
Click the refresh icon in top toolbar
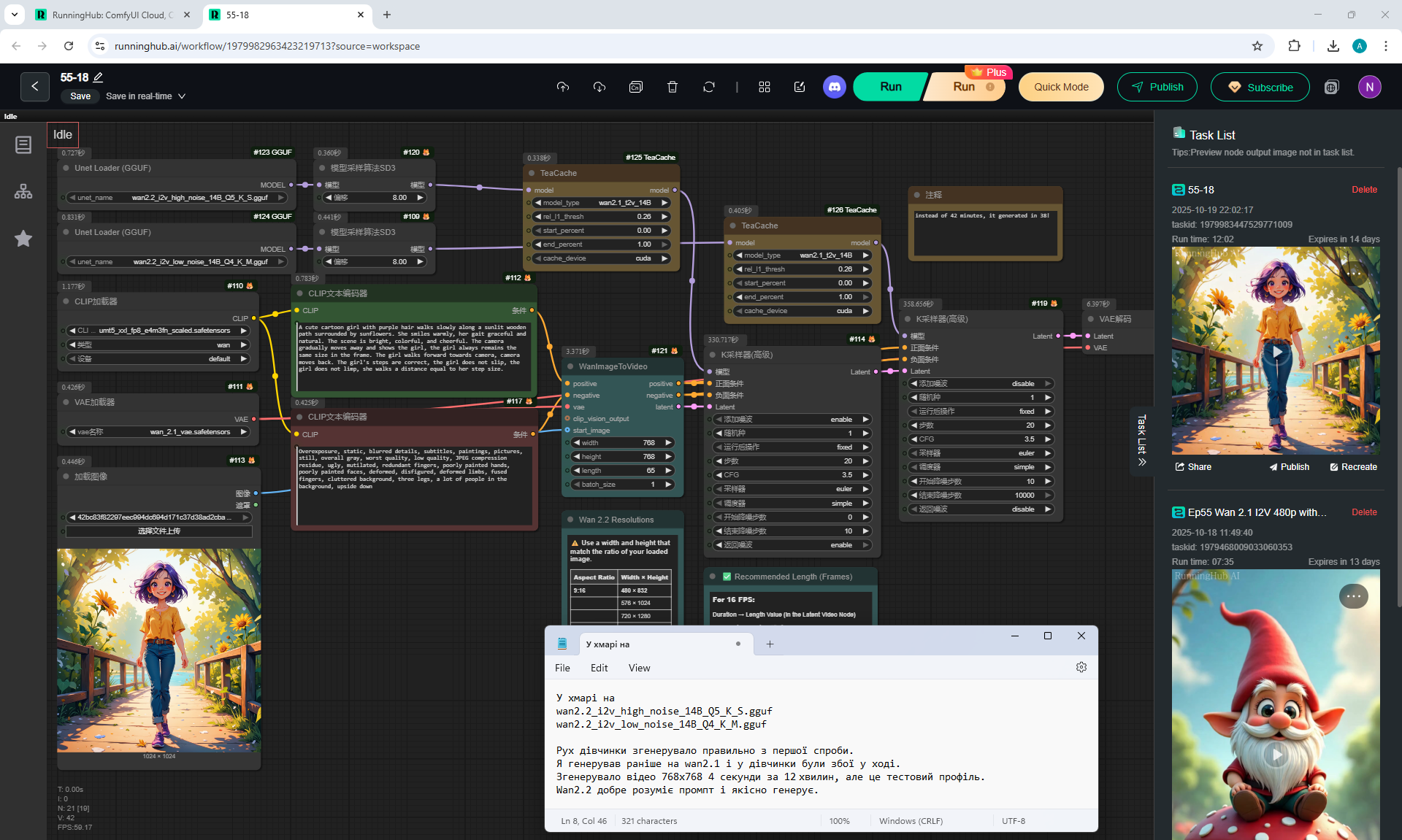pos(708,87)
